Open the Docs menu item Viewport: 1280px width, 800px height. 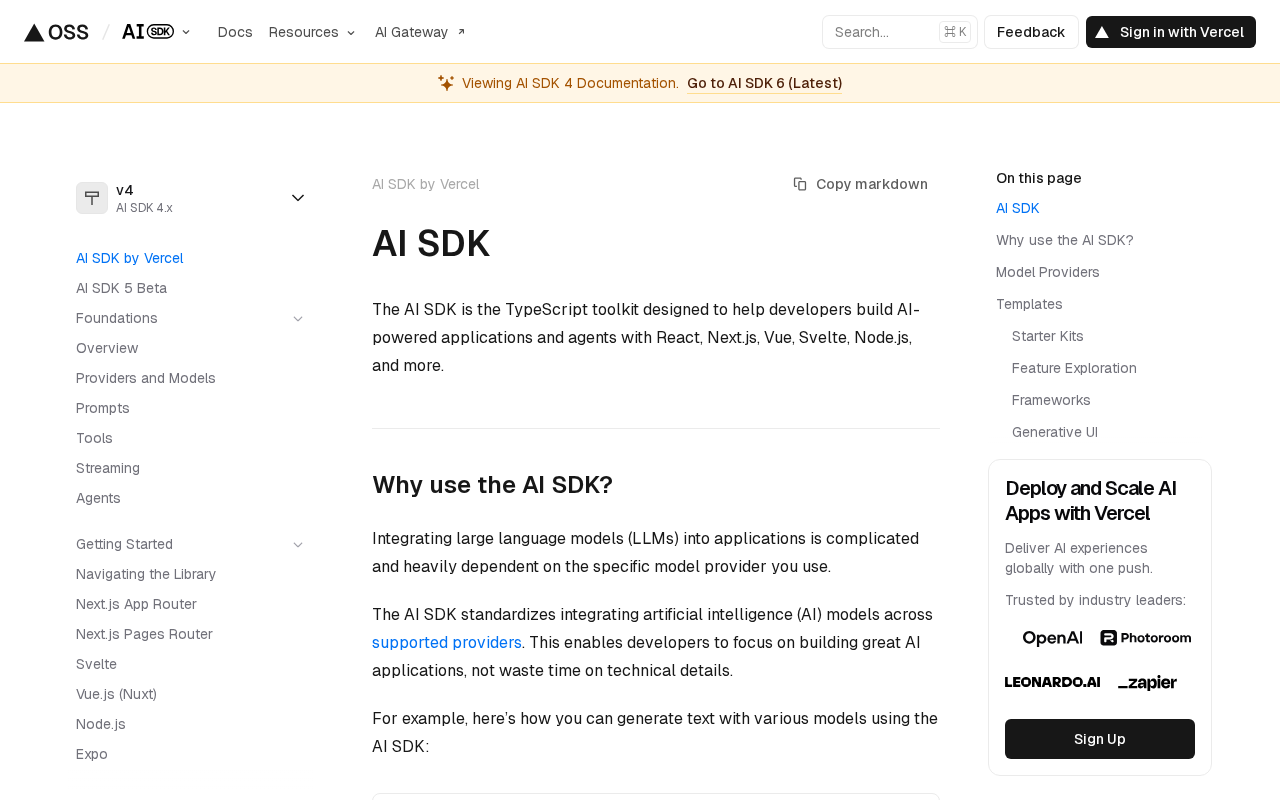point(235,32)
